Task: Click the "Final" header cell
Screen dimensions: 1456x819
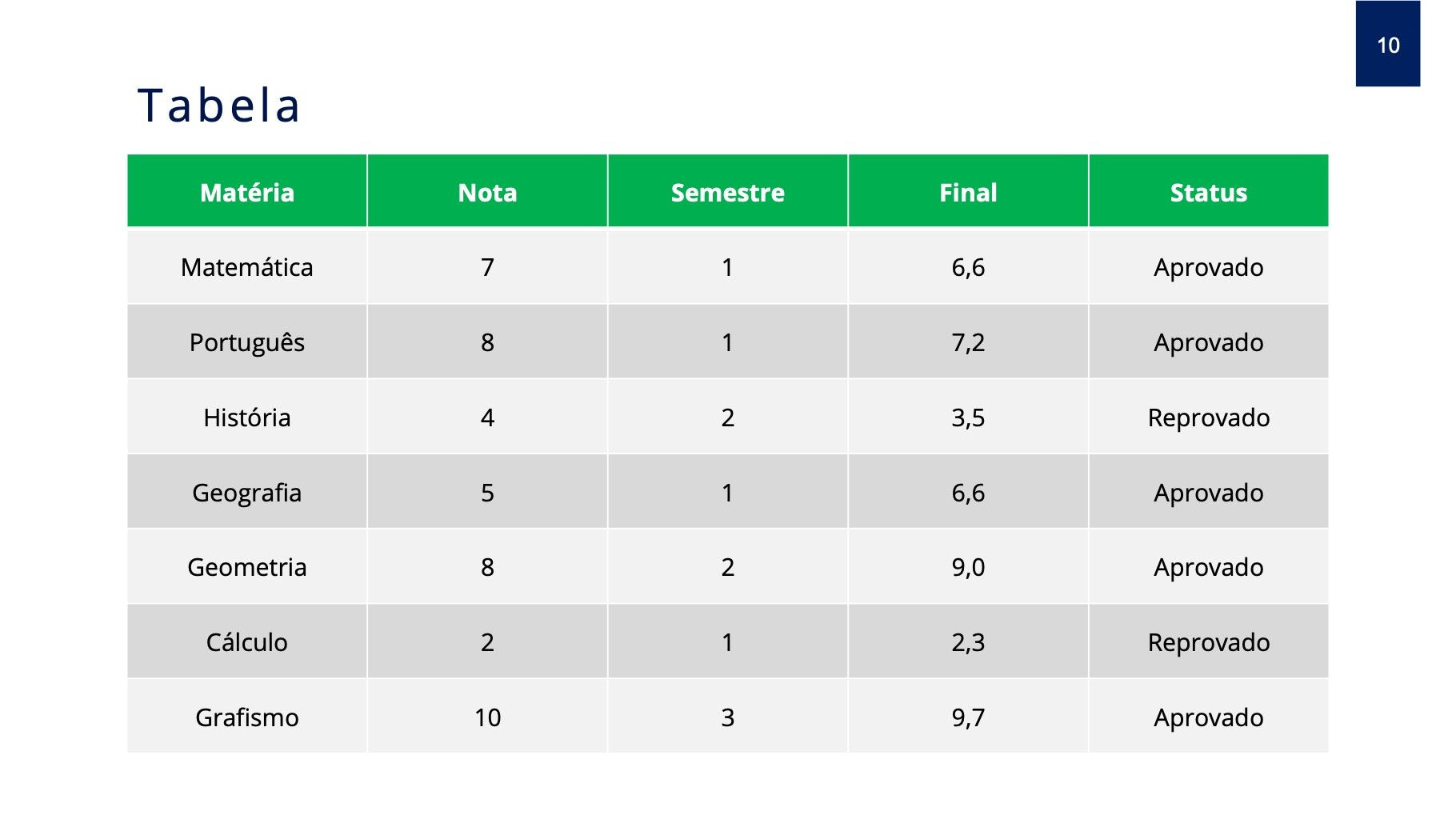Action: tap(968, 193)
